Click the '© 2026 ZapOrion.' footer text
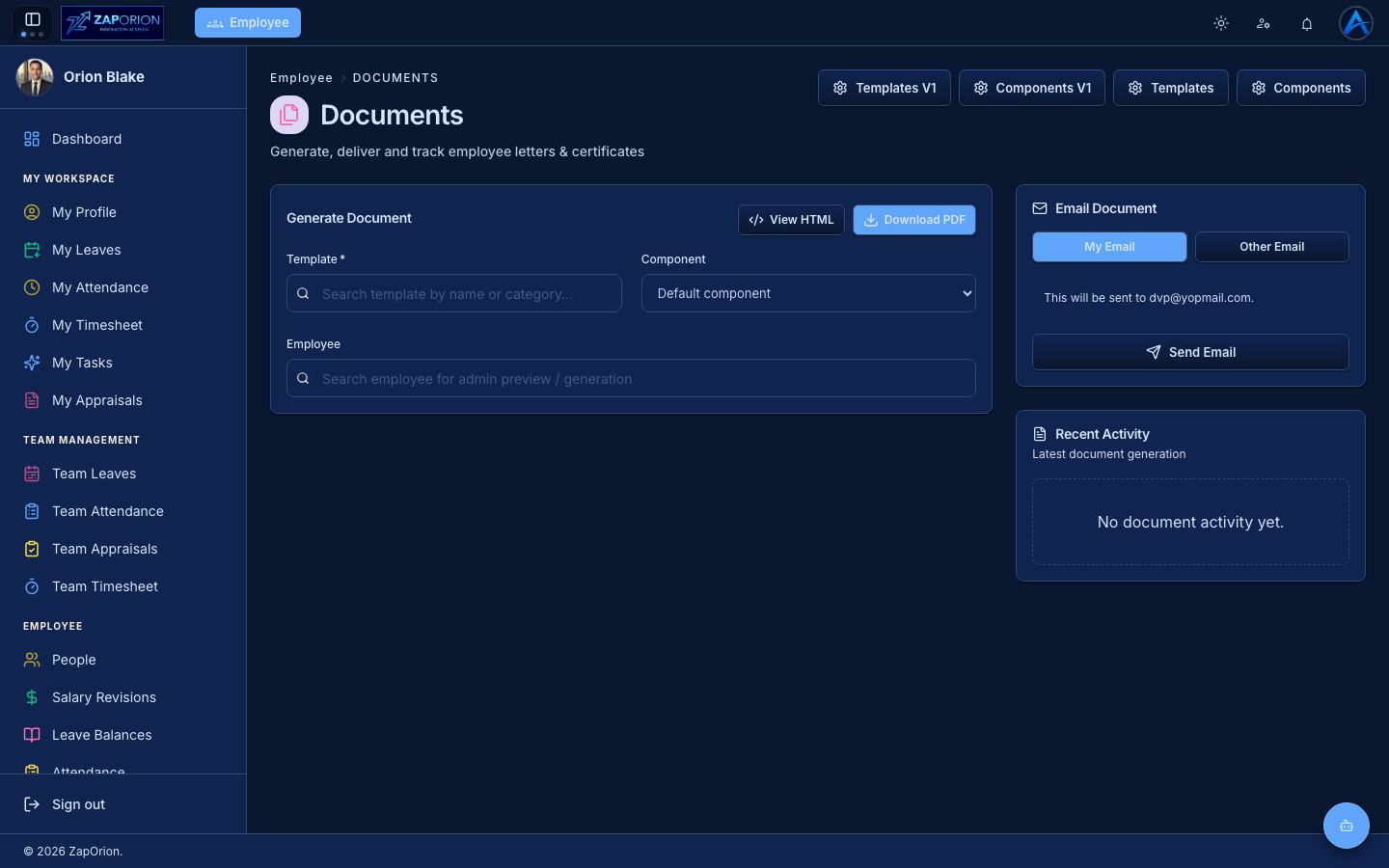Screen dimensions: 1389x868 pos(73,852)
